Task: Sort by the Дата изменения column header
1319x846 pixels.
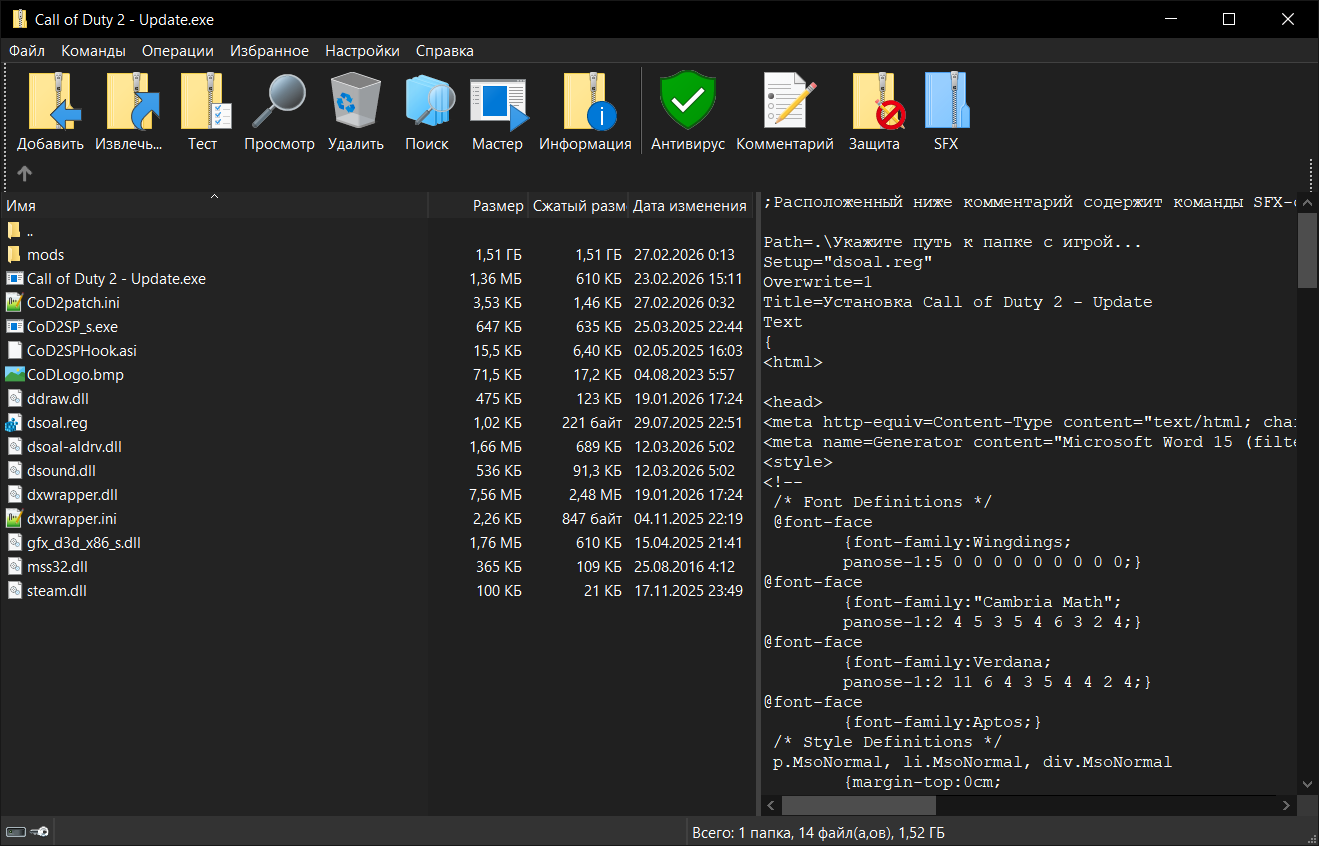Action: click(x=690, y=205)
